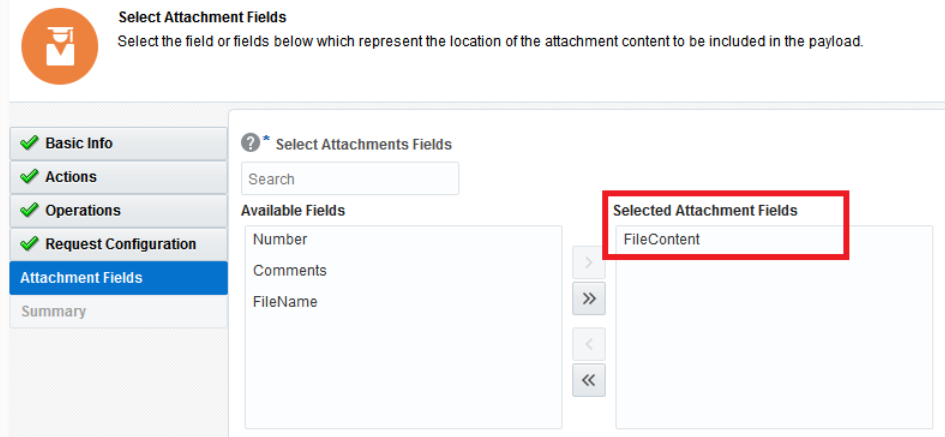Screen dimensions: 945x437
Task: Click the move selected right arrow
Action: pos(588,264)
